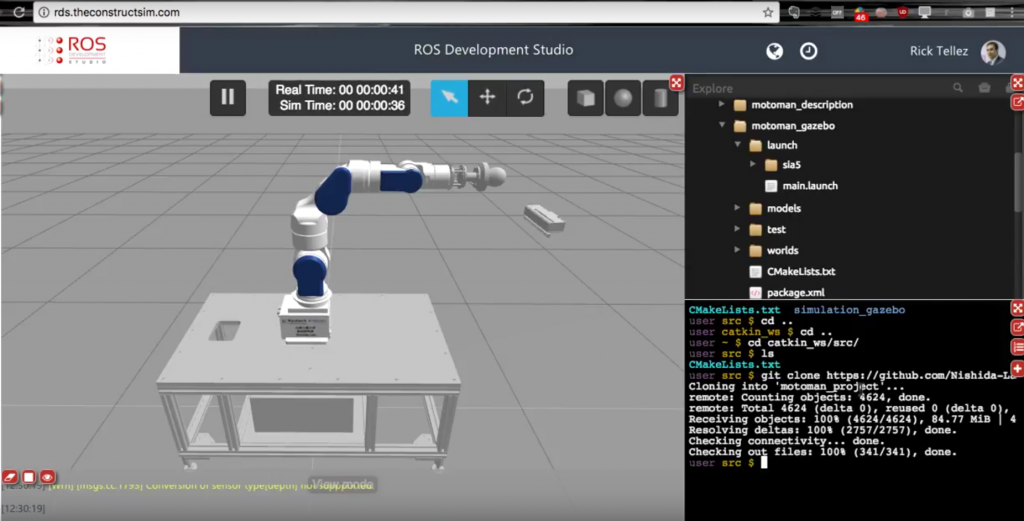Select the arrow selection tool

[449, 97]
